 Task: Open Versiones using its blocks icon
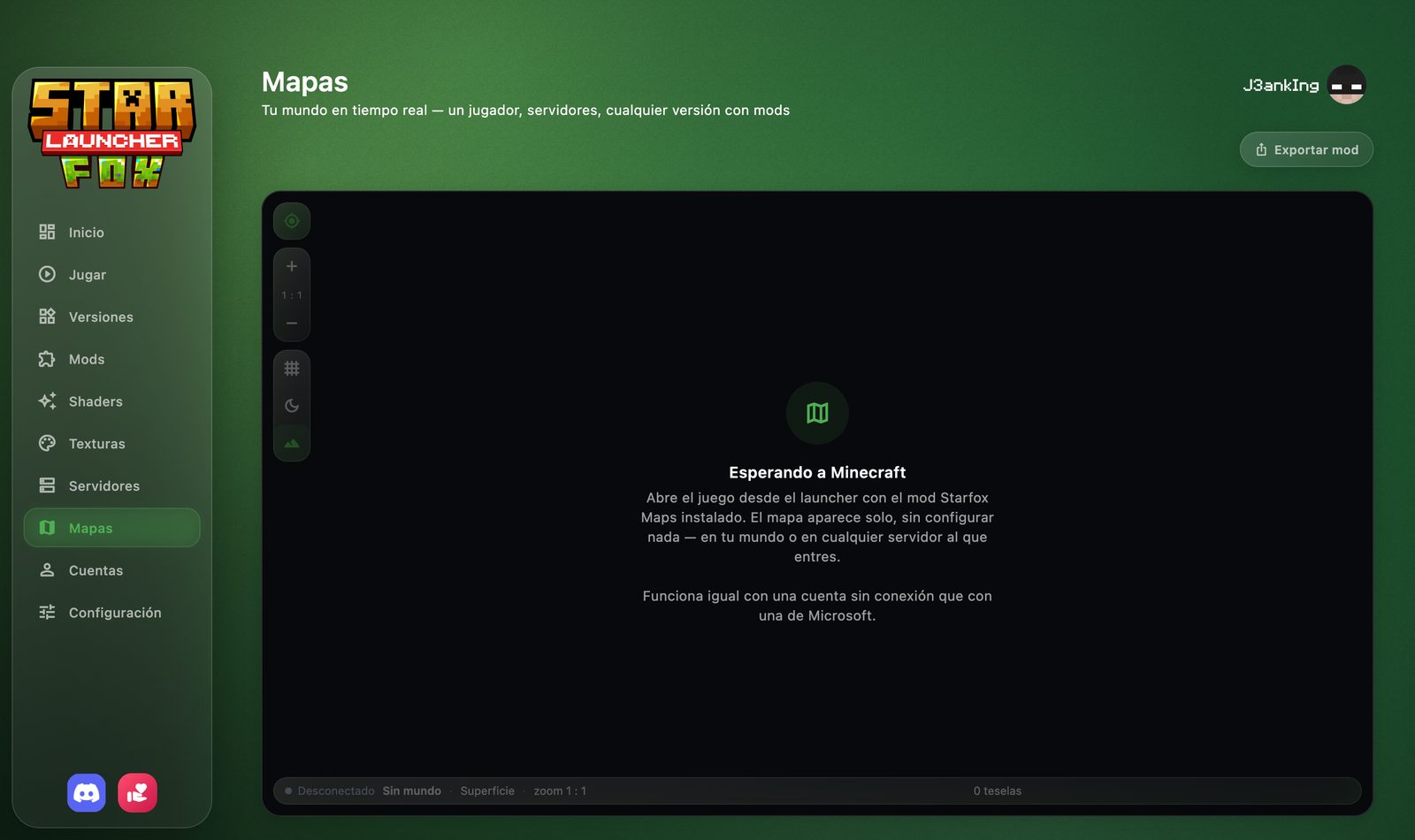[x=47, y=317]
